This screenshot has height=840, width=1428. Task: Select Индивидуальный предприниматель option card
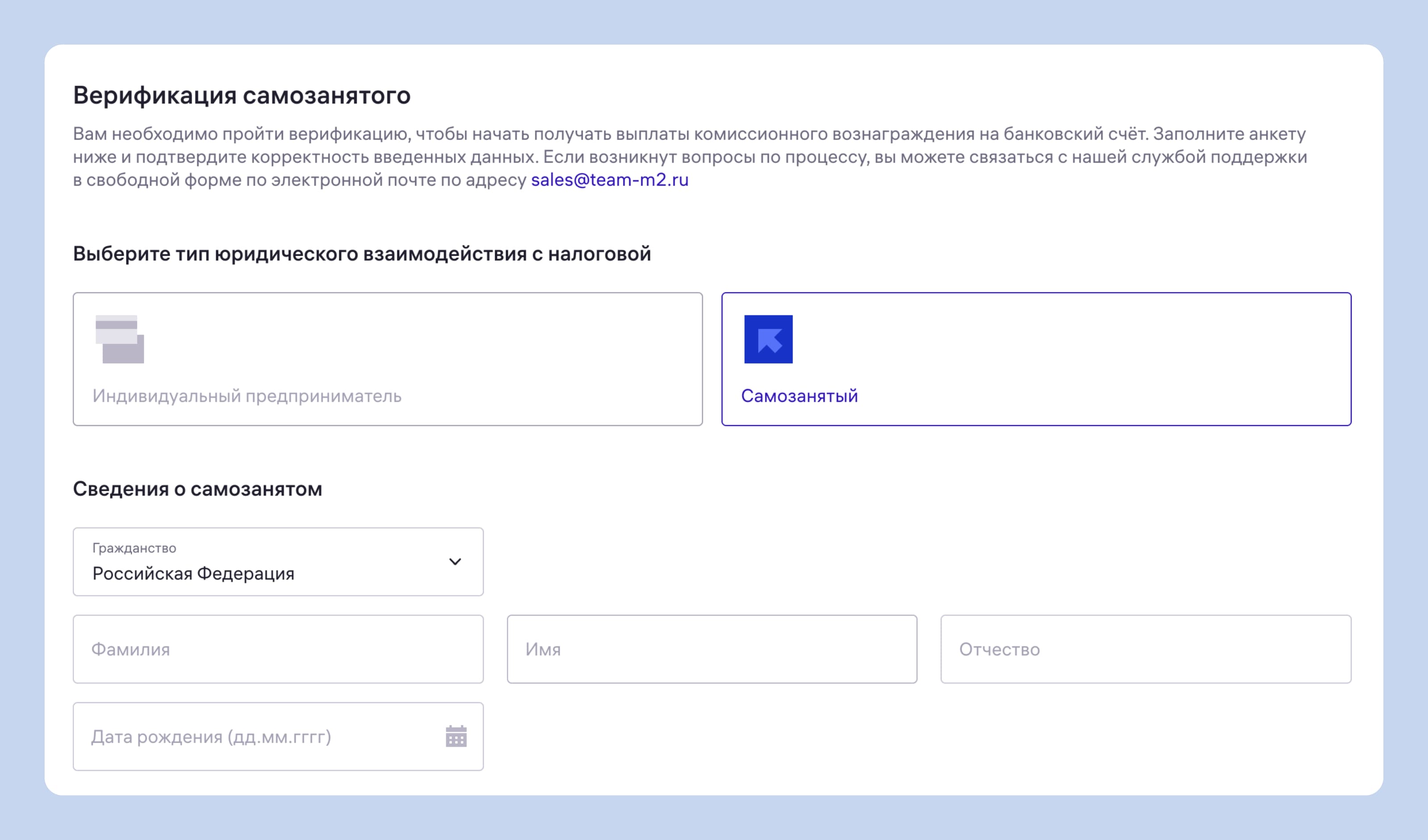pyautogui.click(x=388, y=359)
